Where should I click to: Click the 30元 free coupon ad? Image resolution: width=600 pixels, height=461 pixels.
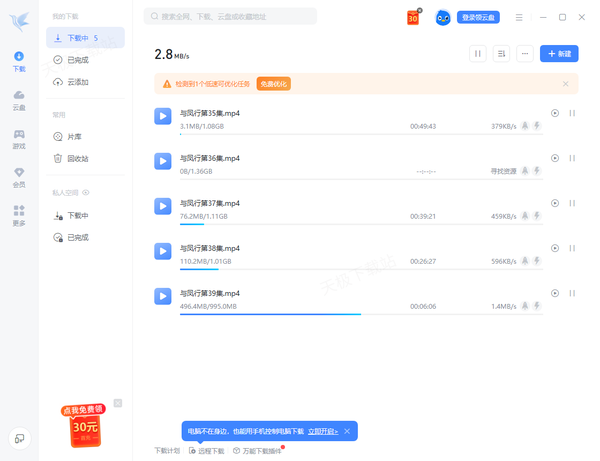[84, 425]
